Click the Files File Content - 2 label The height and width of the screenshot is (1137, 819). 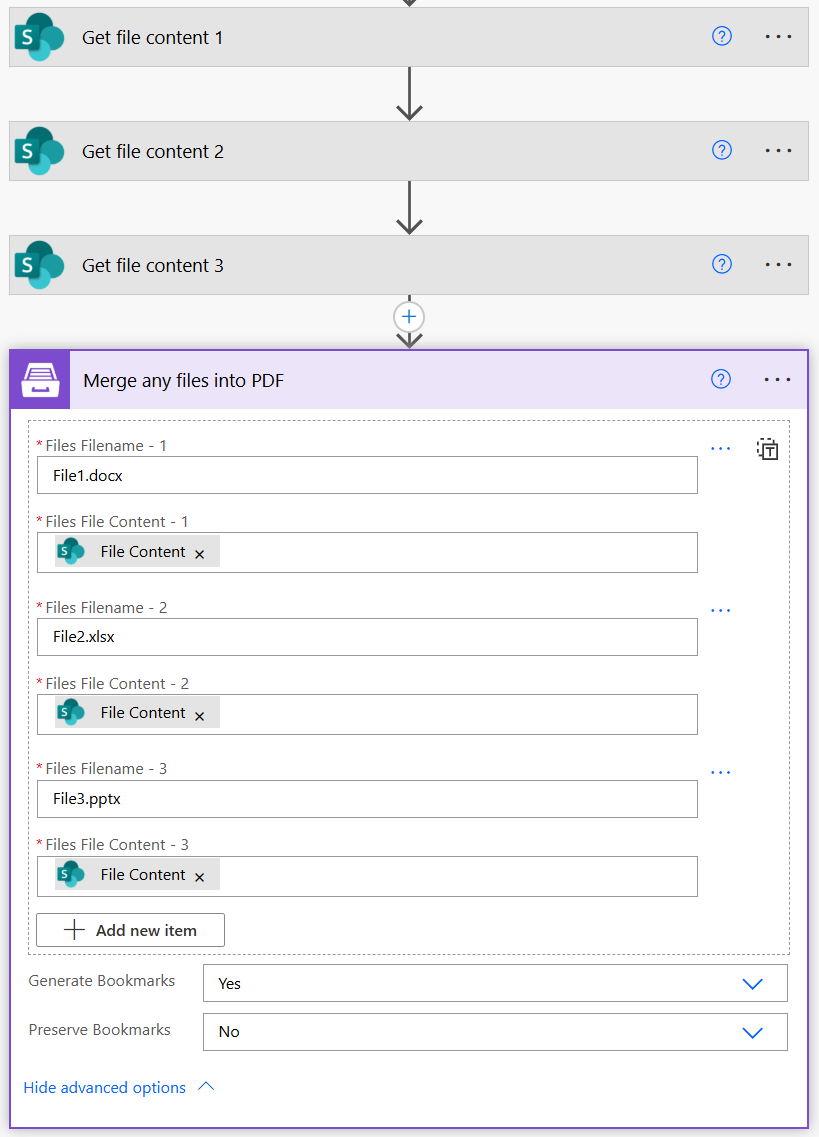pos(117,683)
